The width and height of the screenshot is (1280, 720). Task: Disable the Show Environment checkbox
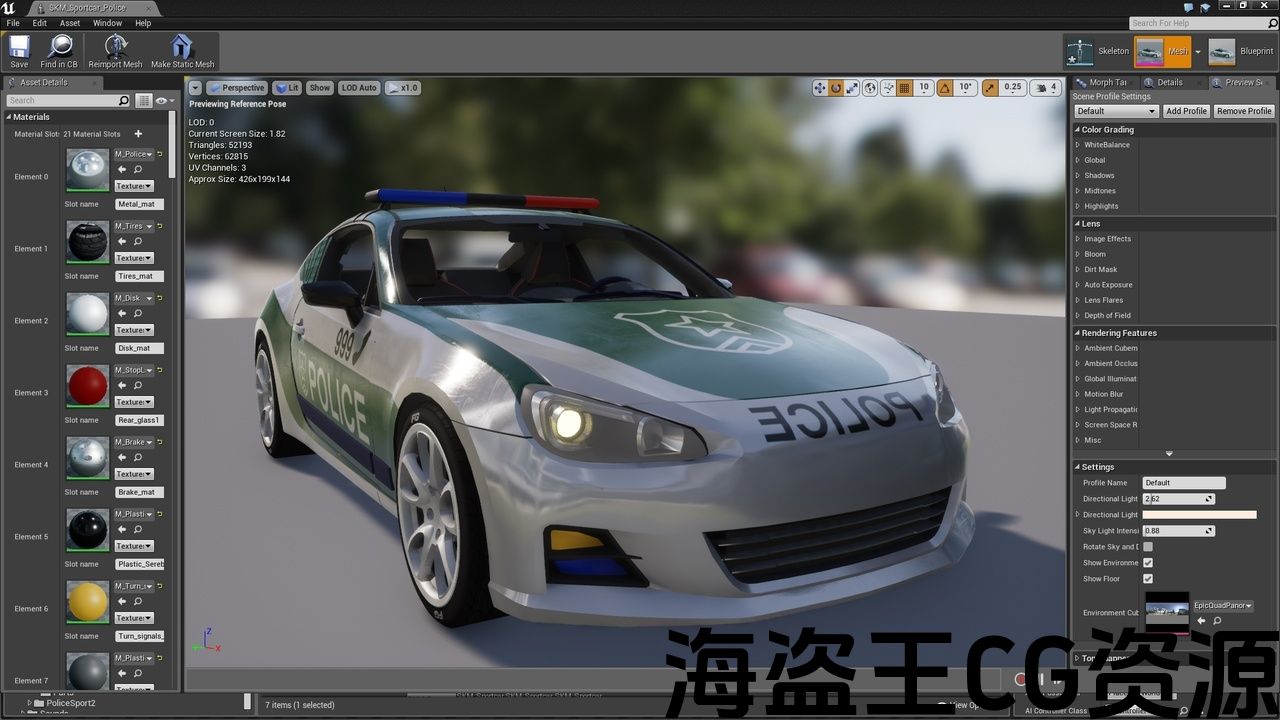pos(1148,563)
